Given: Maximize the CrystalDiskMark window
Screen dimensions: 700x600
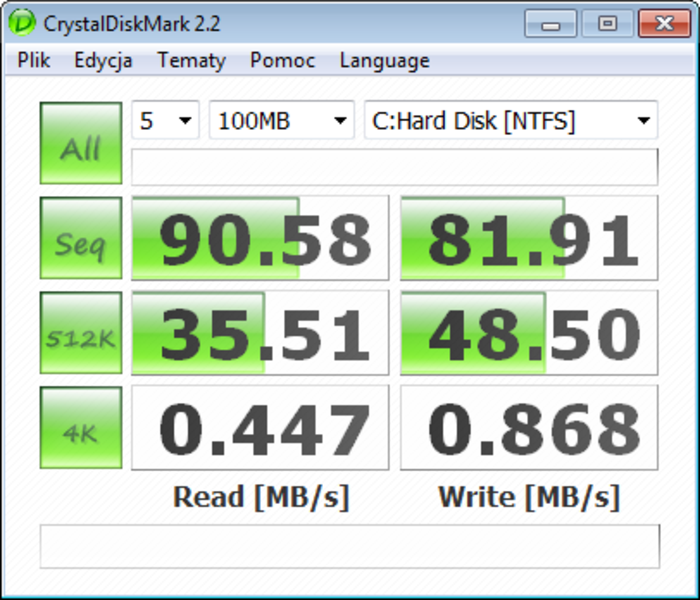Looking at the screenshot, I should pyautogui.click(x=608, y=24).
